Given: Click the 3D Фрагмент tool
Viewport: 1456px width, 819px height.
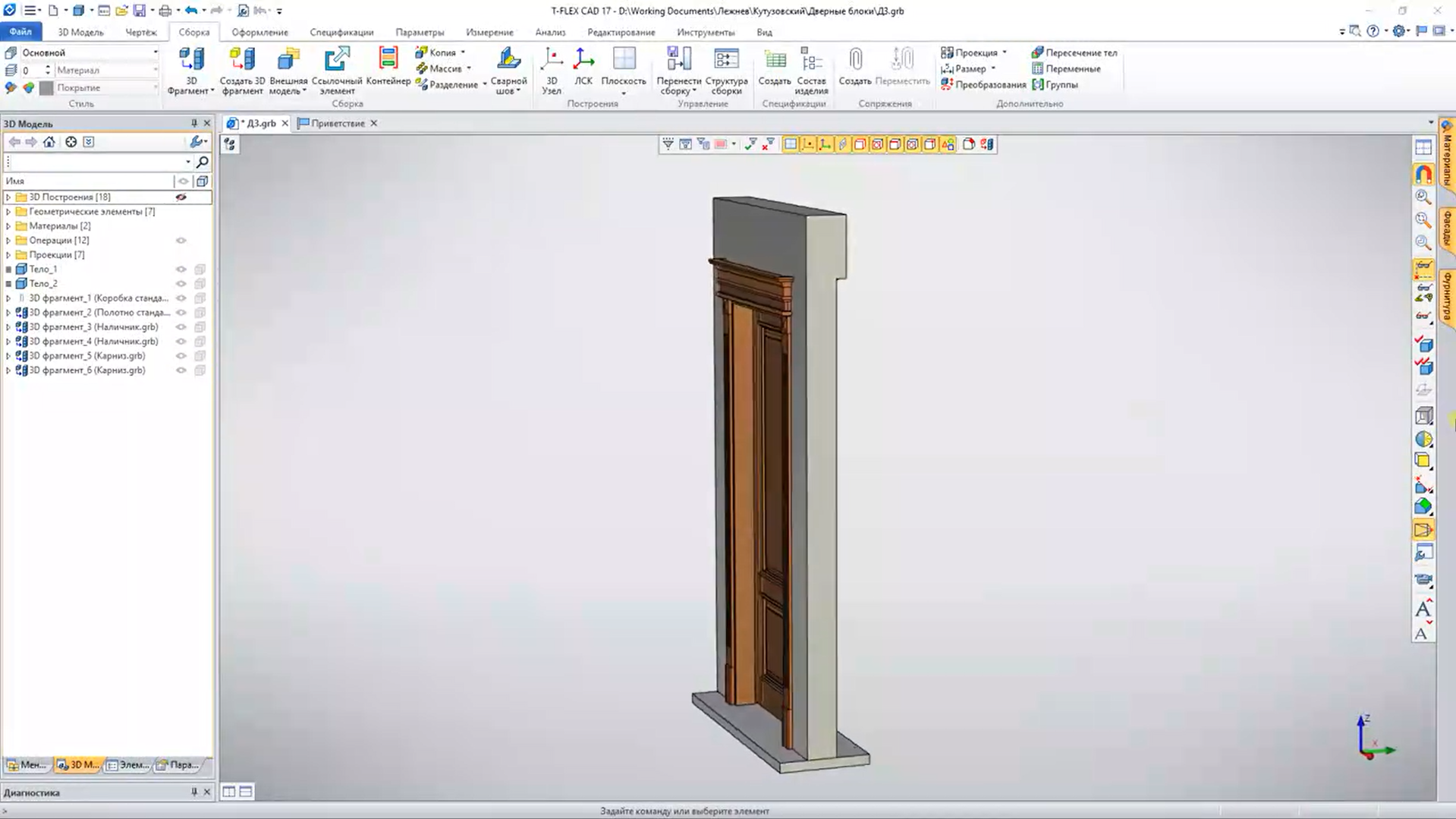Looking at the screenshot, I should coord(191,70).
